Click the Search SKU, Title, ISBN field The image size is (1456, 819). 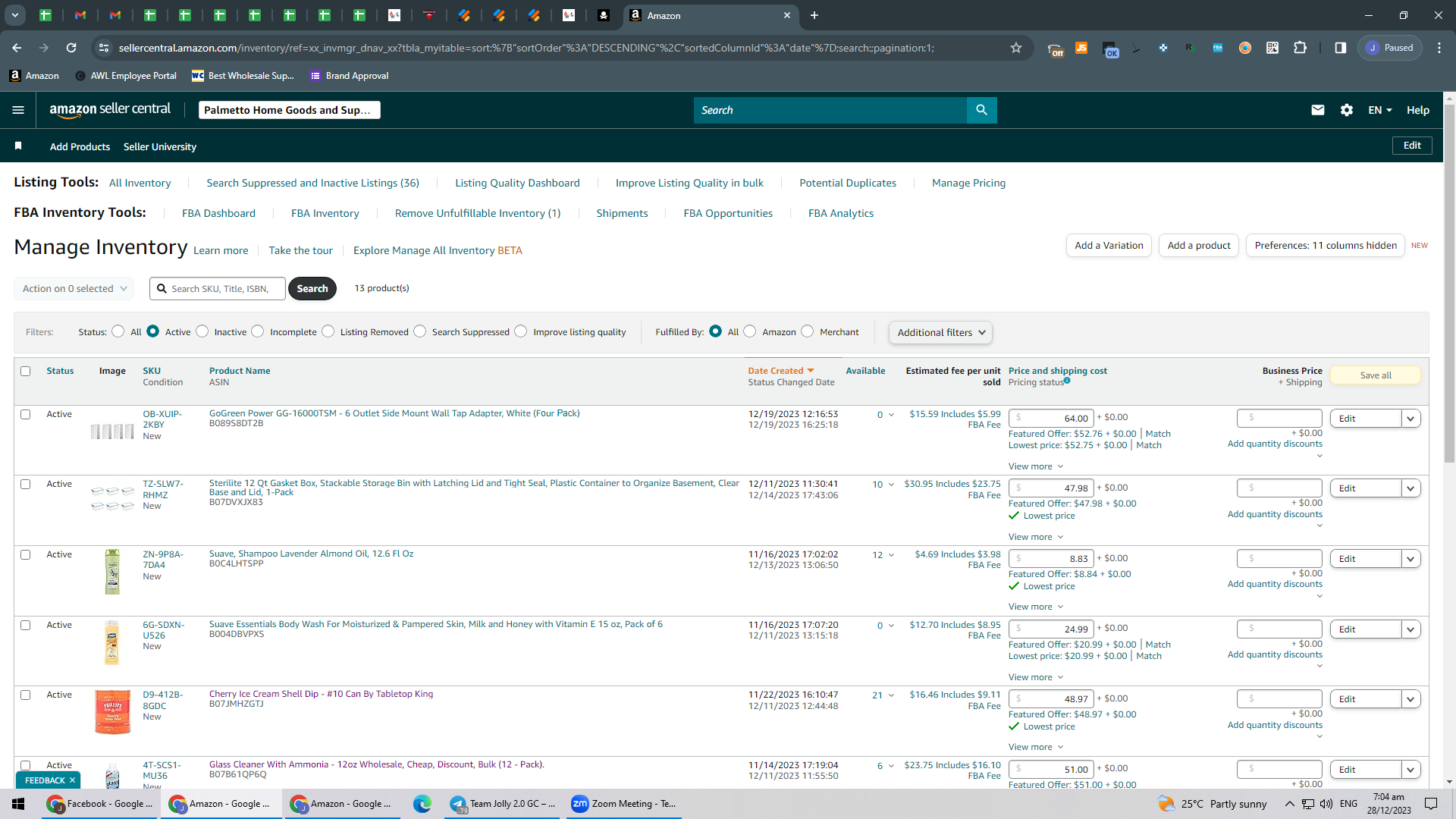click(x=218, y=288)
